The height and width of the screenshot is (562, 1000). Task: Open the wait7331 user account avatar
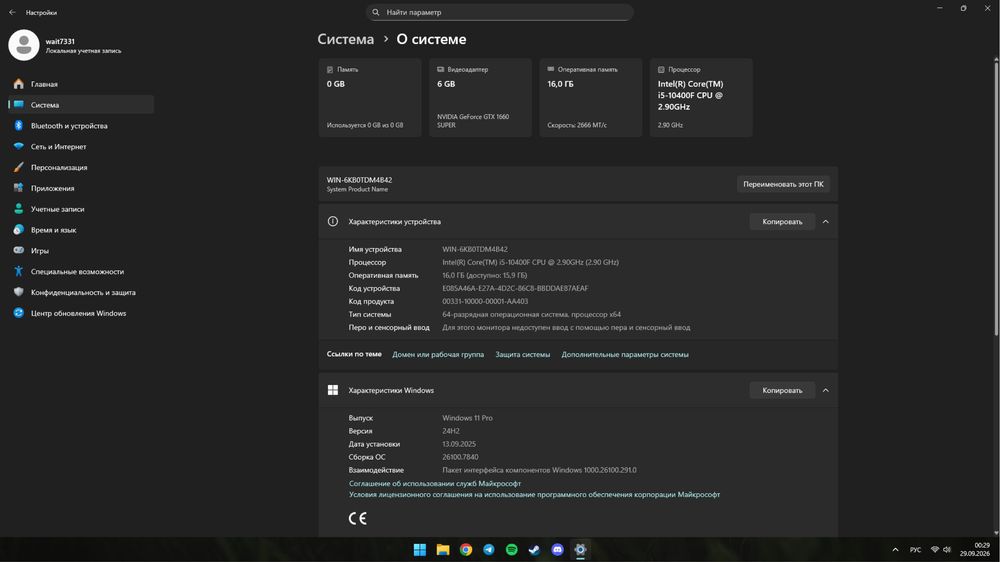coord(24,45)
